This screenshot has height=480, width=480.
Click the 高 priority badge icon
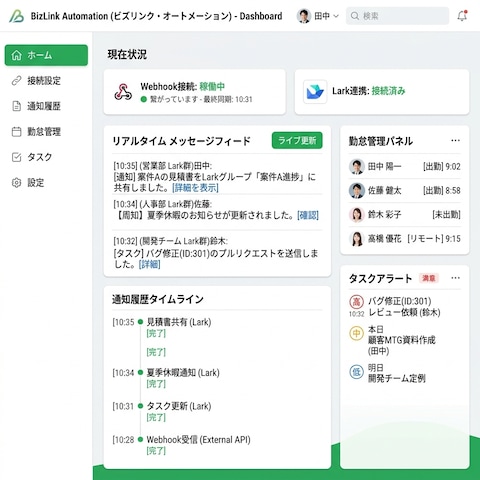coord(356,302)
